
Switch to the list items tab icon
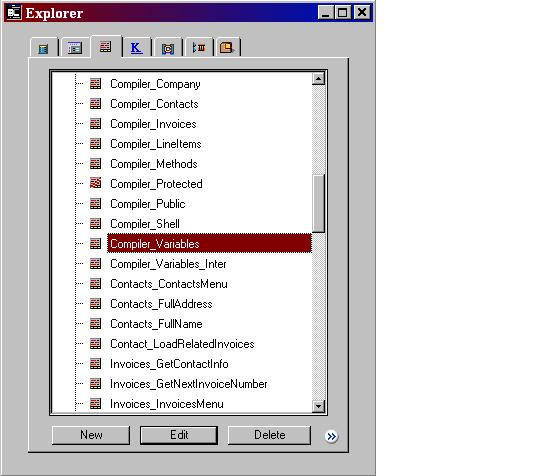199,48
